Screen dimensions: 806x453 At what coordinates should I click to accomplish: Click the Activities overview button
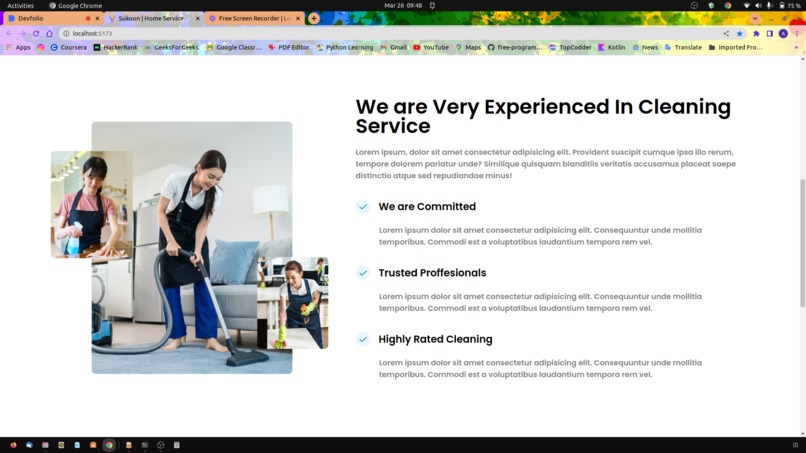point(20,6)
